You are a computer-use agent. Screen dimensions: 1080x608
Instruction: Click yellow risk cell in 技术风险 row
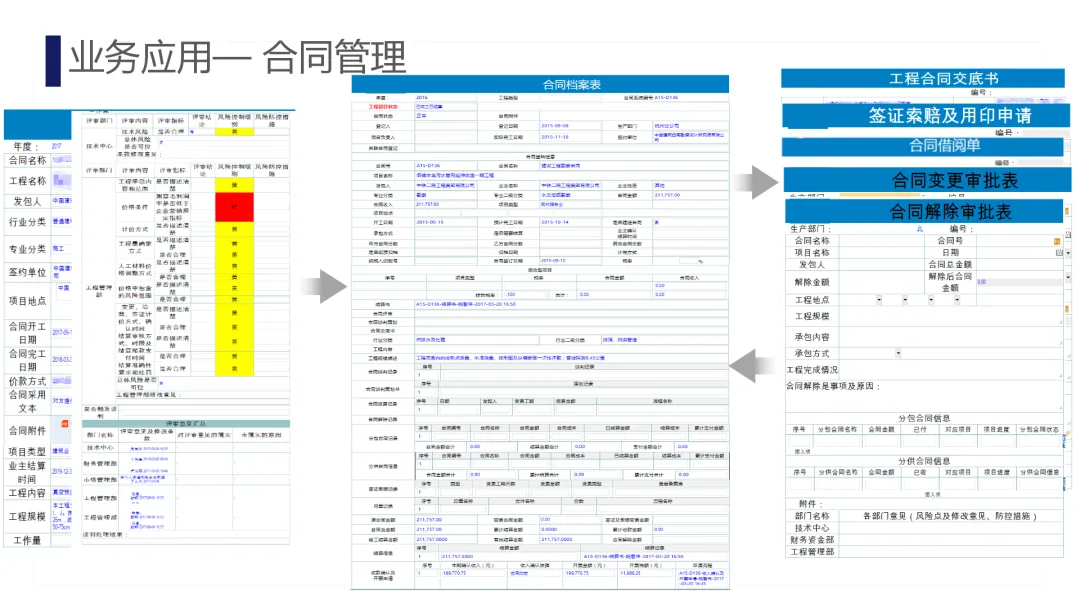[234, 131]
